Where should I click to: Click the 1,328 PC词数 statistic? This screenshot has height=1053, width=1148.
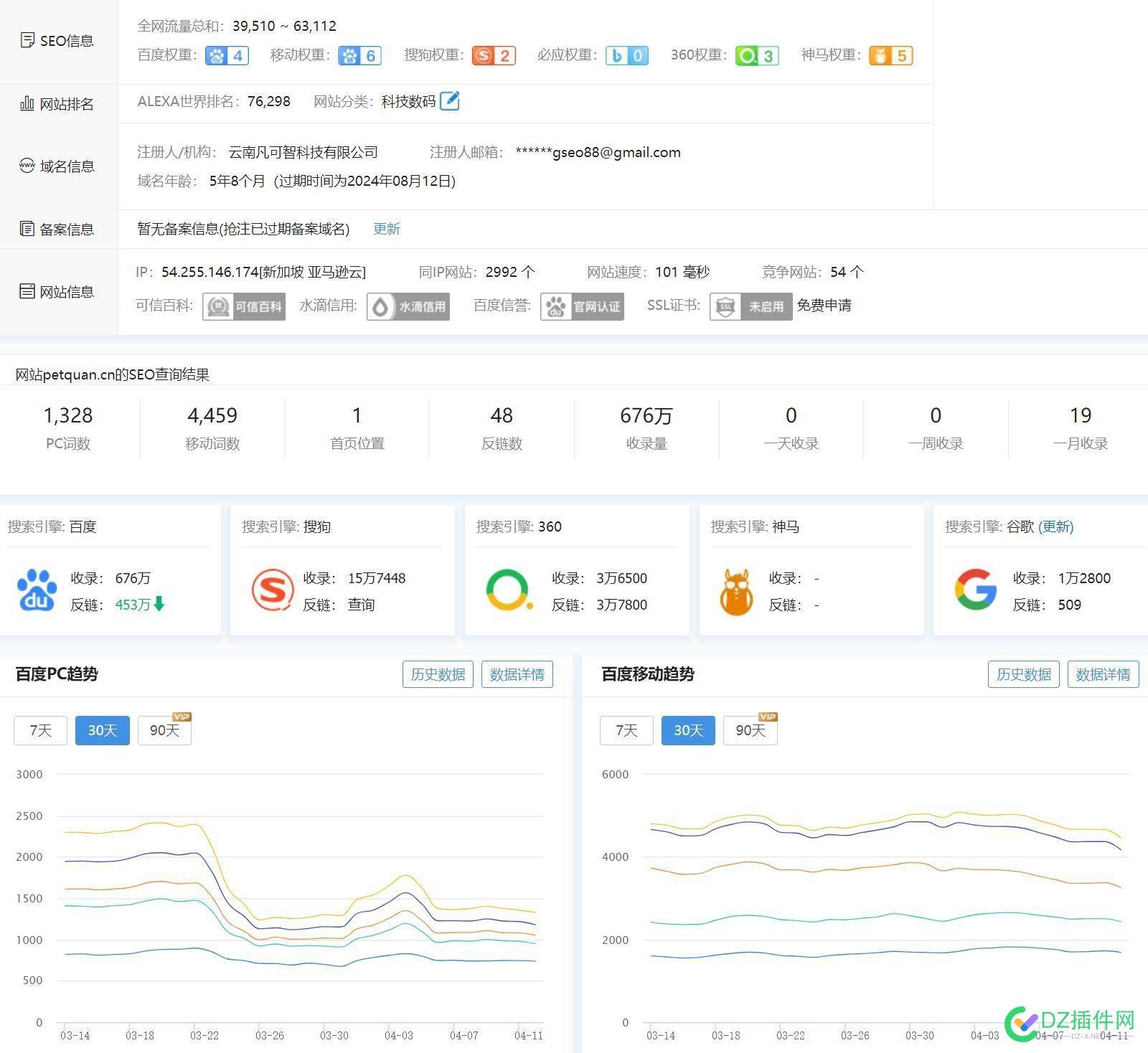pyautogui.click(x=68, y=428)
